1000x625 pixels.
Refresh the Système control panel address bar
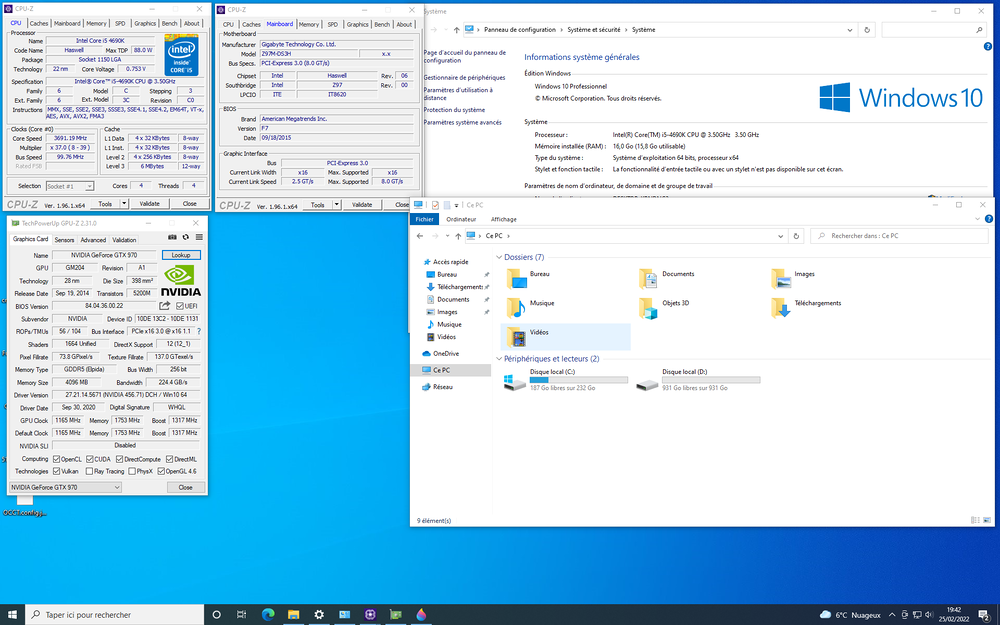tap(867, 30)
